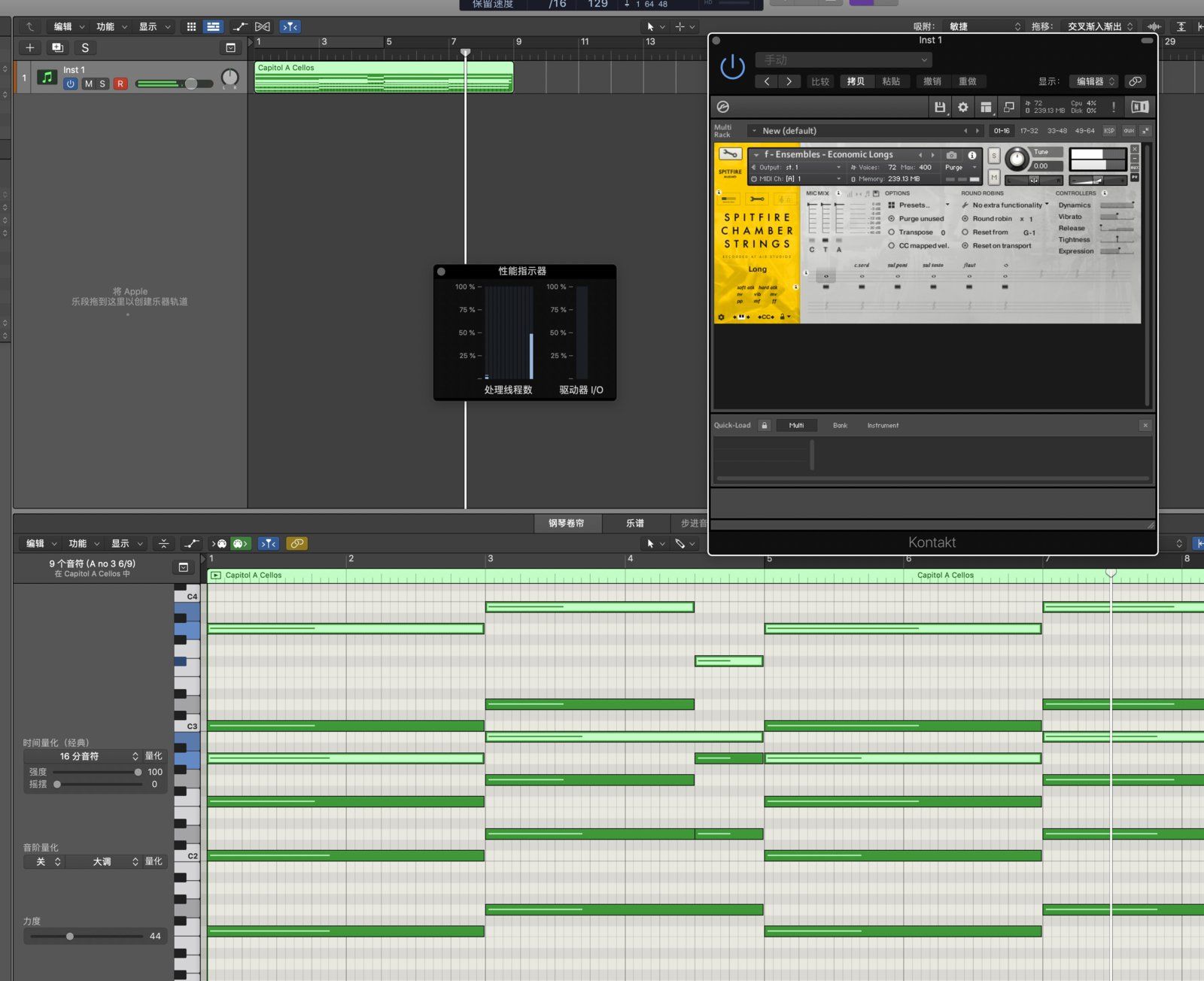This screenshot has width=1204, height=981.
Task: Click the plugin link icon beside 编辑器
Action: tap(1135, 81)
